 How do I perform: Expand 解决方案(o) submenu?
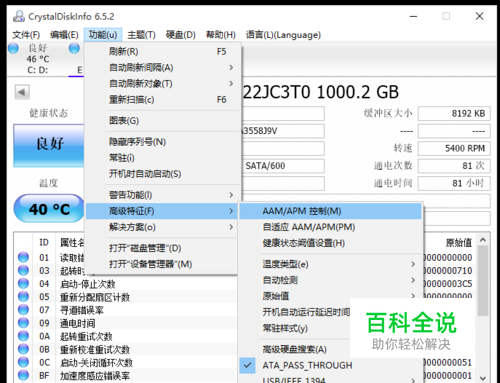coord(163,227)
